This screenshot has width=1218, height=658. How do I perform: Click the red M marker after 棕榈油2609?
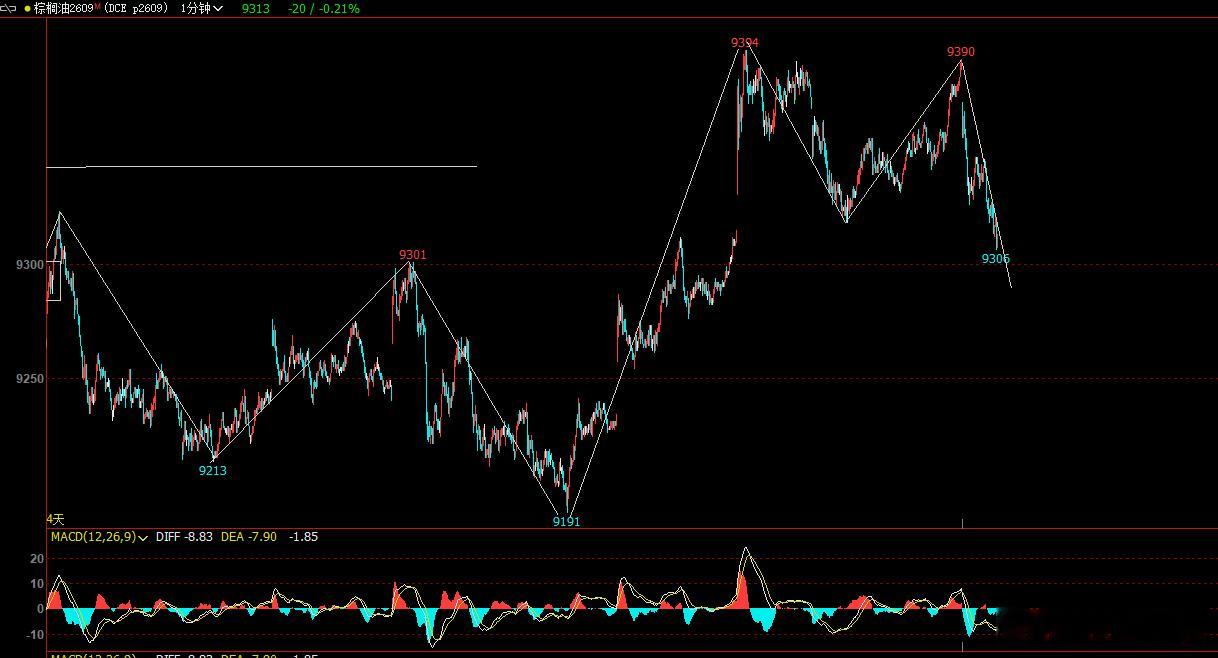[x=98, y=6]
